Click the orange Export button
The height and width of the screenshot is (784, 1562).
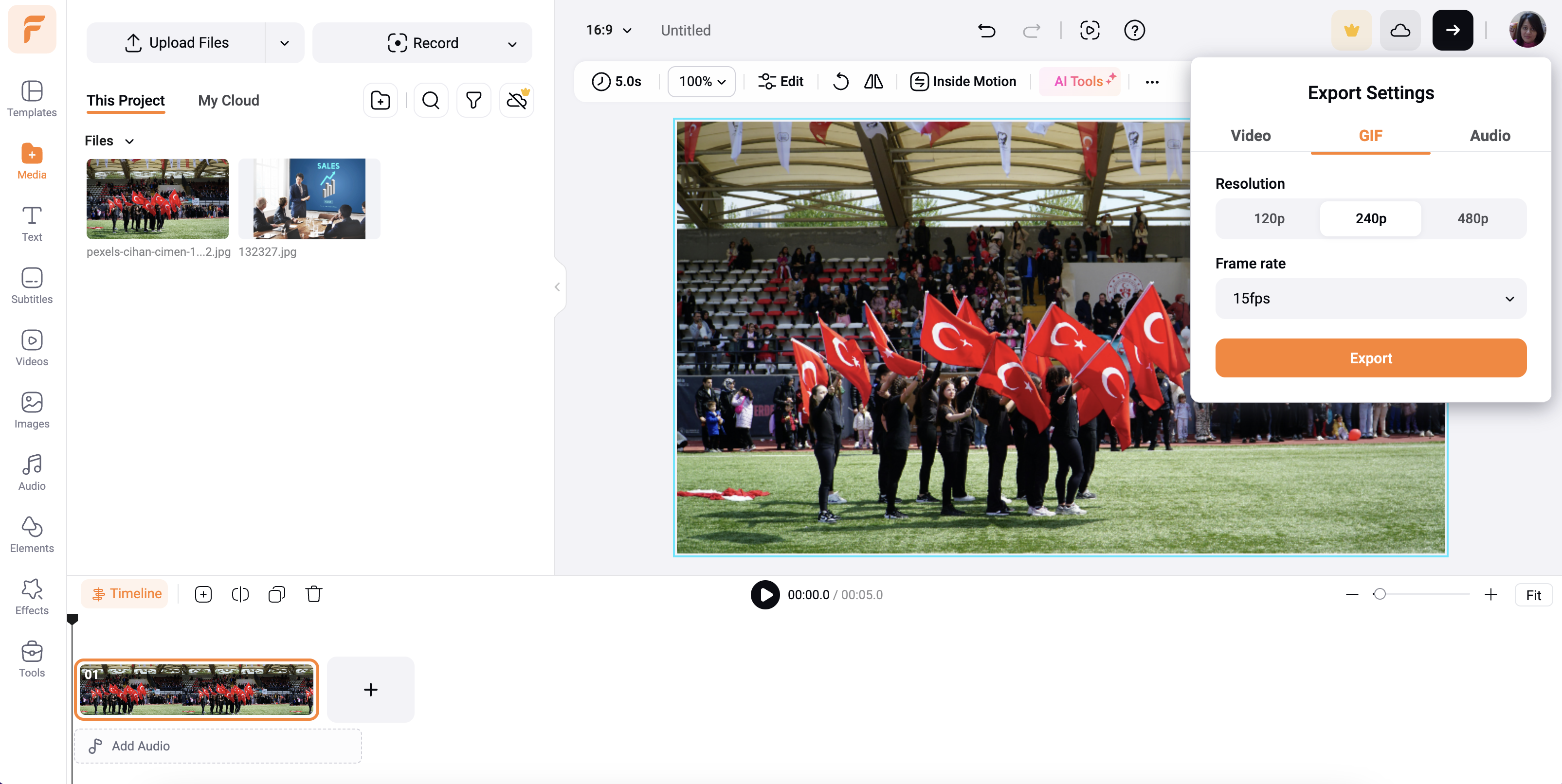tap(1370, 358)
